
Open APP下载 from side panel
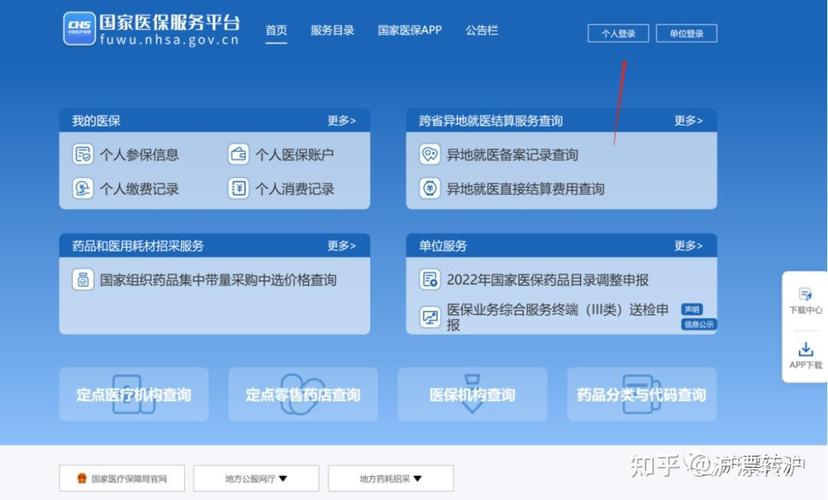point(805,355)
